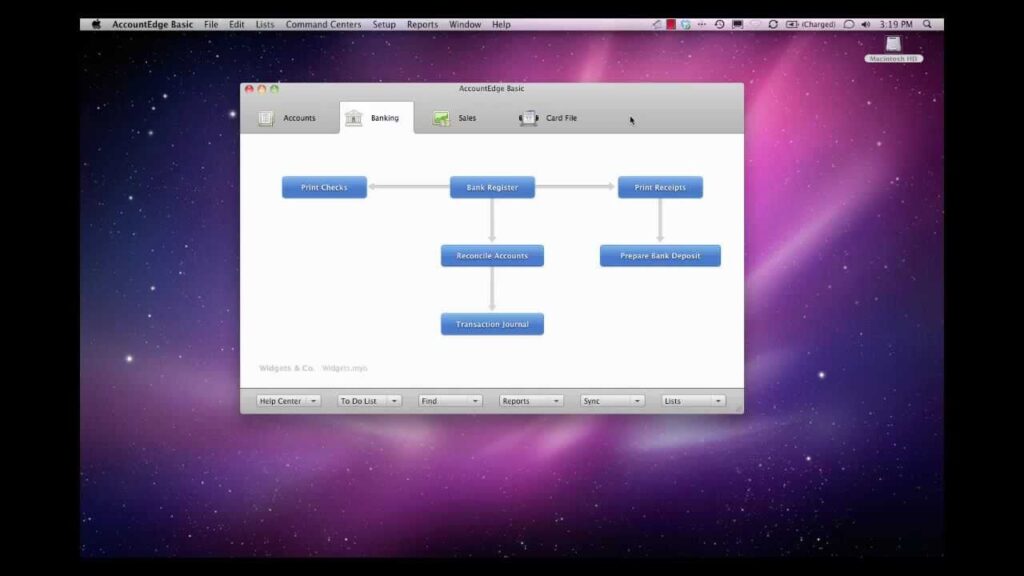Open the Accounts command center tab

coord(287,118)
